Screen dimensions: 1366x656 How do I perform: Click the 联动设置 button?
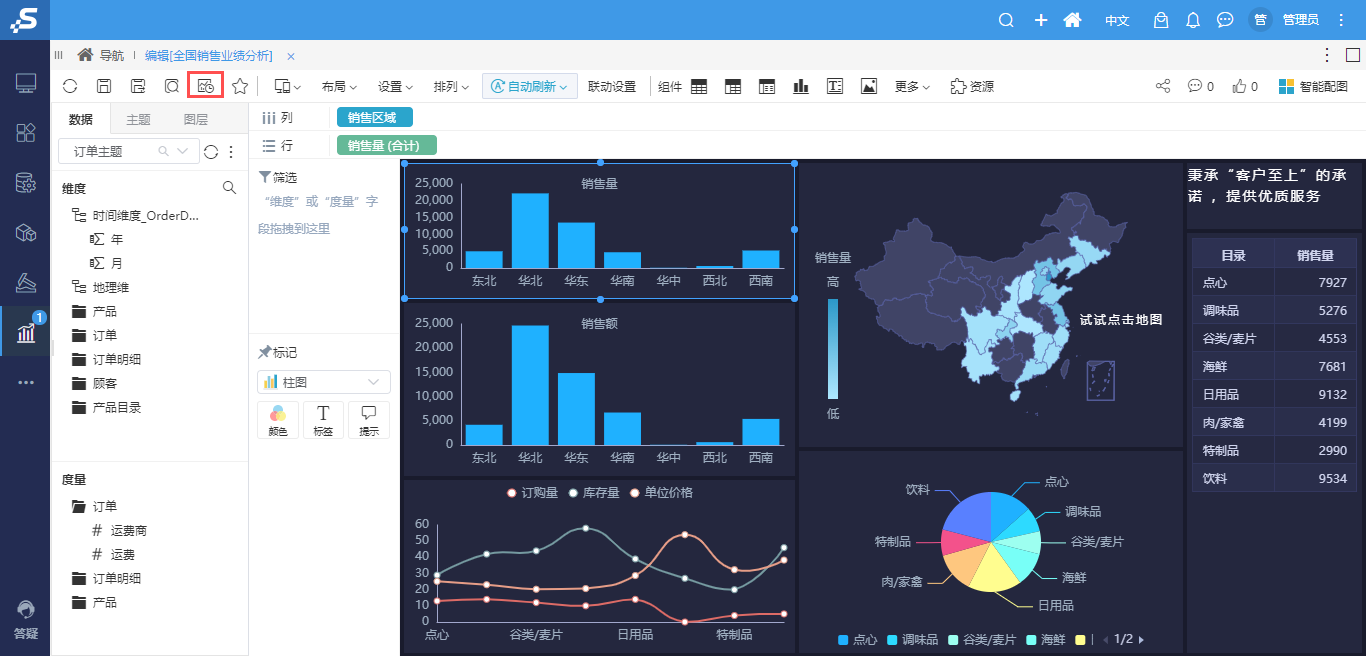coord(612,87)
